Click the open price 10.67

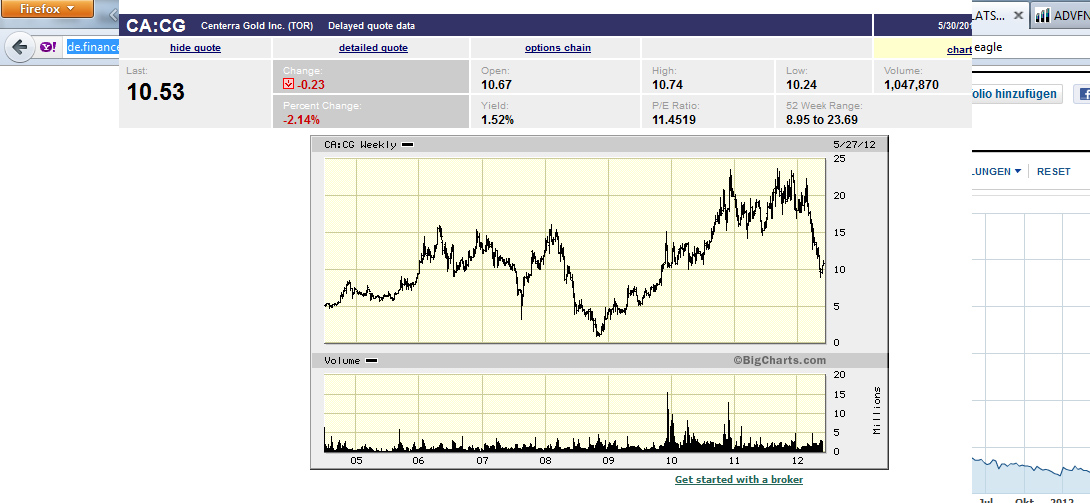click(x=496, y=85)
